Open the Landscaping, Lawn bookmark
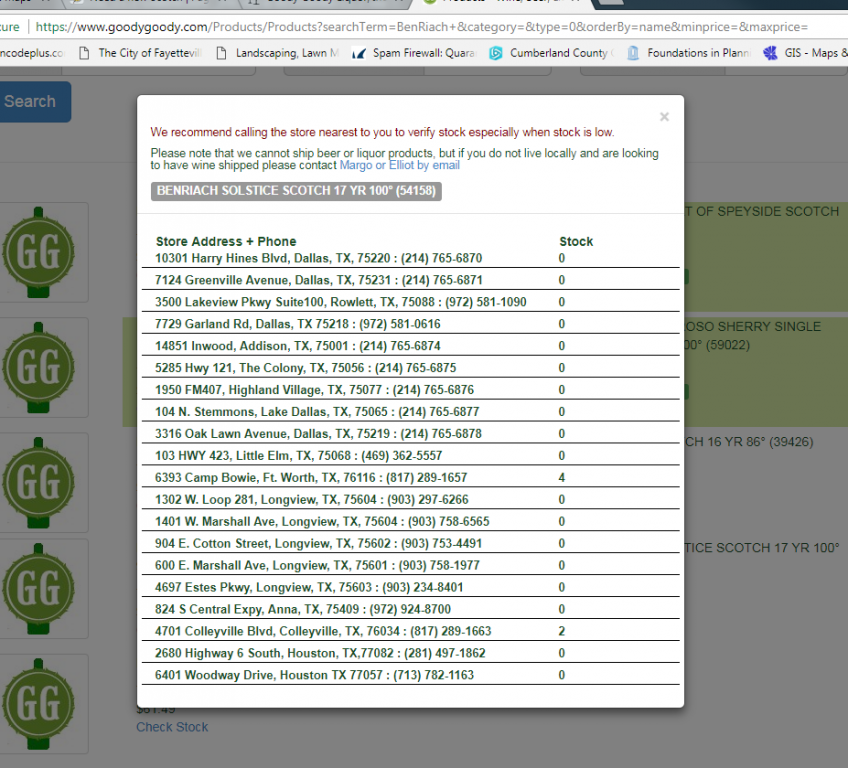 [x=278, y=53]
